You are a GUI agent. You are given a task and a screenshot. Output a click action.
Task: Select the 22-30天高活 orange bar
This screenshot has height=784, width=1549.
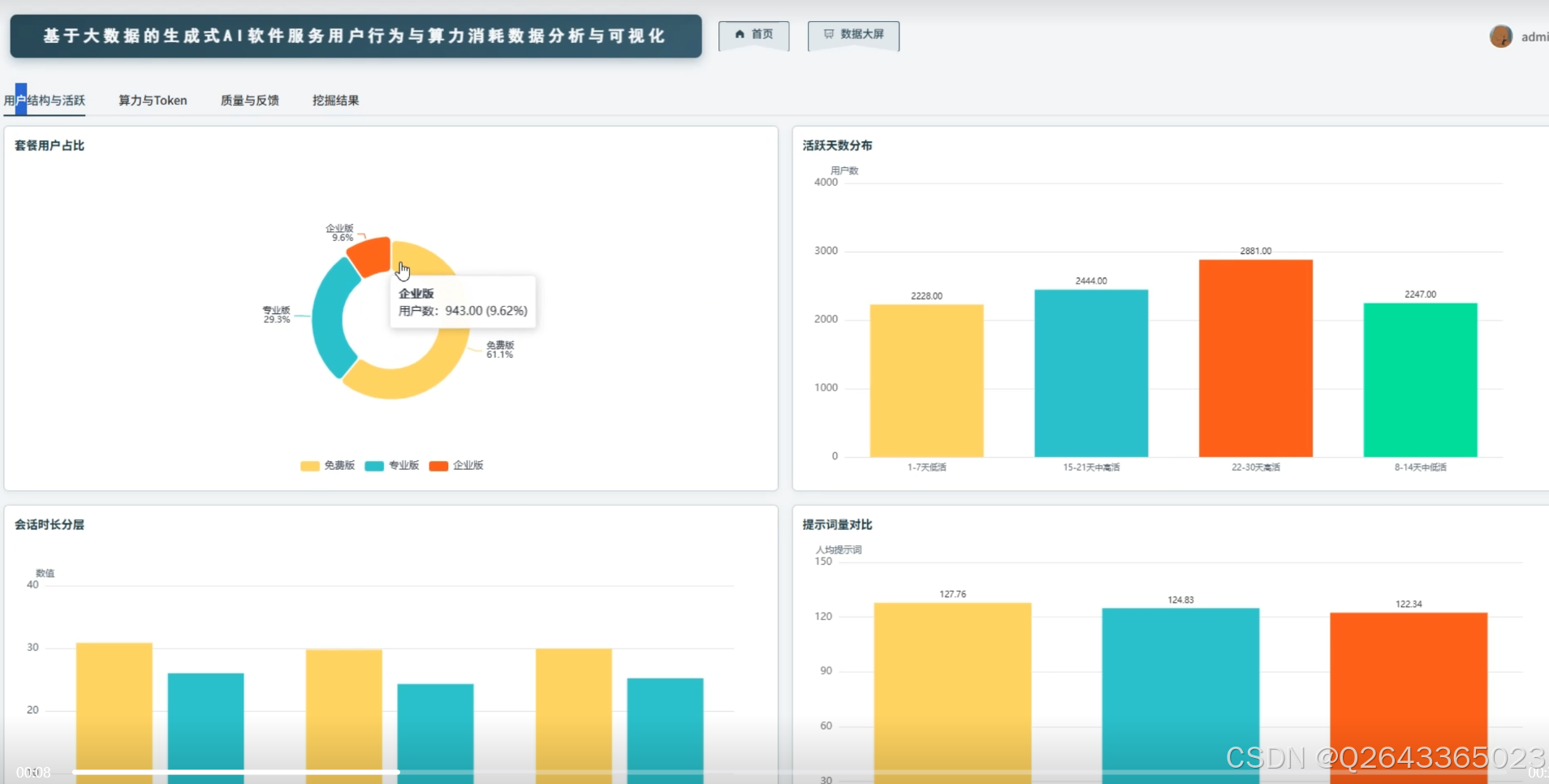pyautogui.click(x=1256, y=358)
